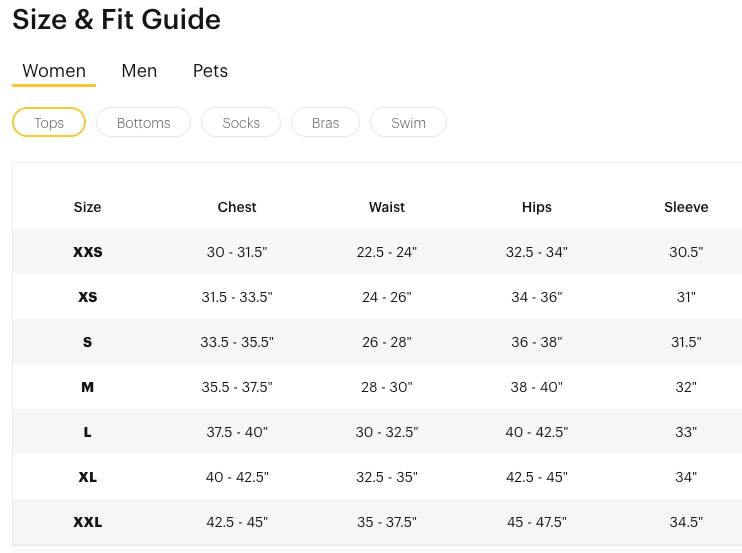Viewport: 742px width, 553px height.
Task: Click the L row chest measurement
Action: (x=237, y=432)
